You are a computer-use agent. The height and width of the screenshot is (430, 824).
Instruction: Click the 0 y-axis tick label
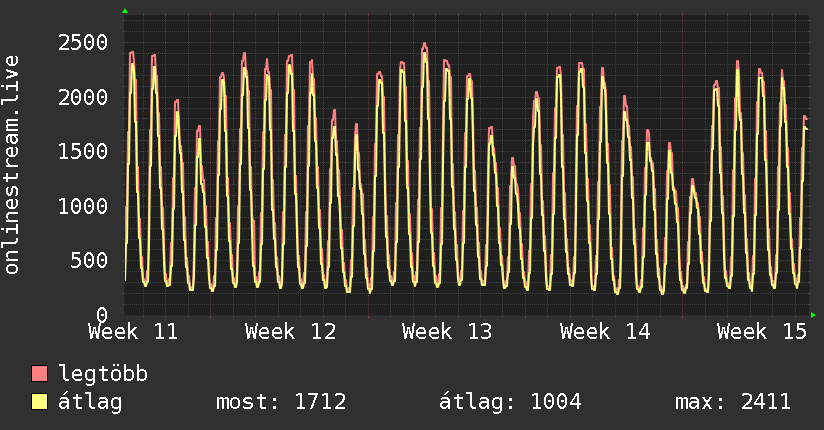(x=102, y=314)
